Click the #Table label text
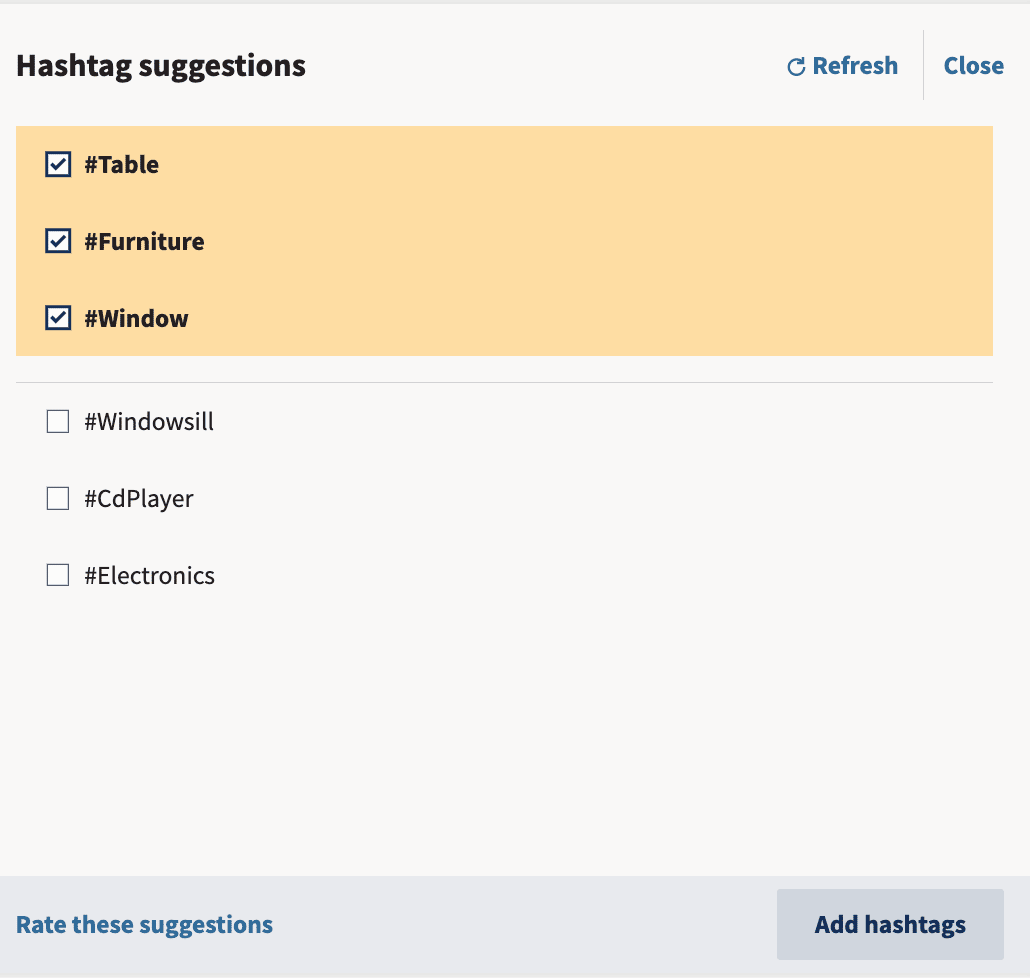 point(122,164)
